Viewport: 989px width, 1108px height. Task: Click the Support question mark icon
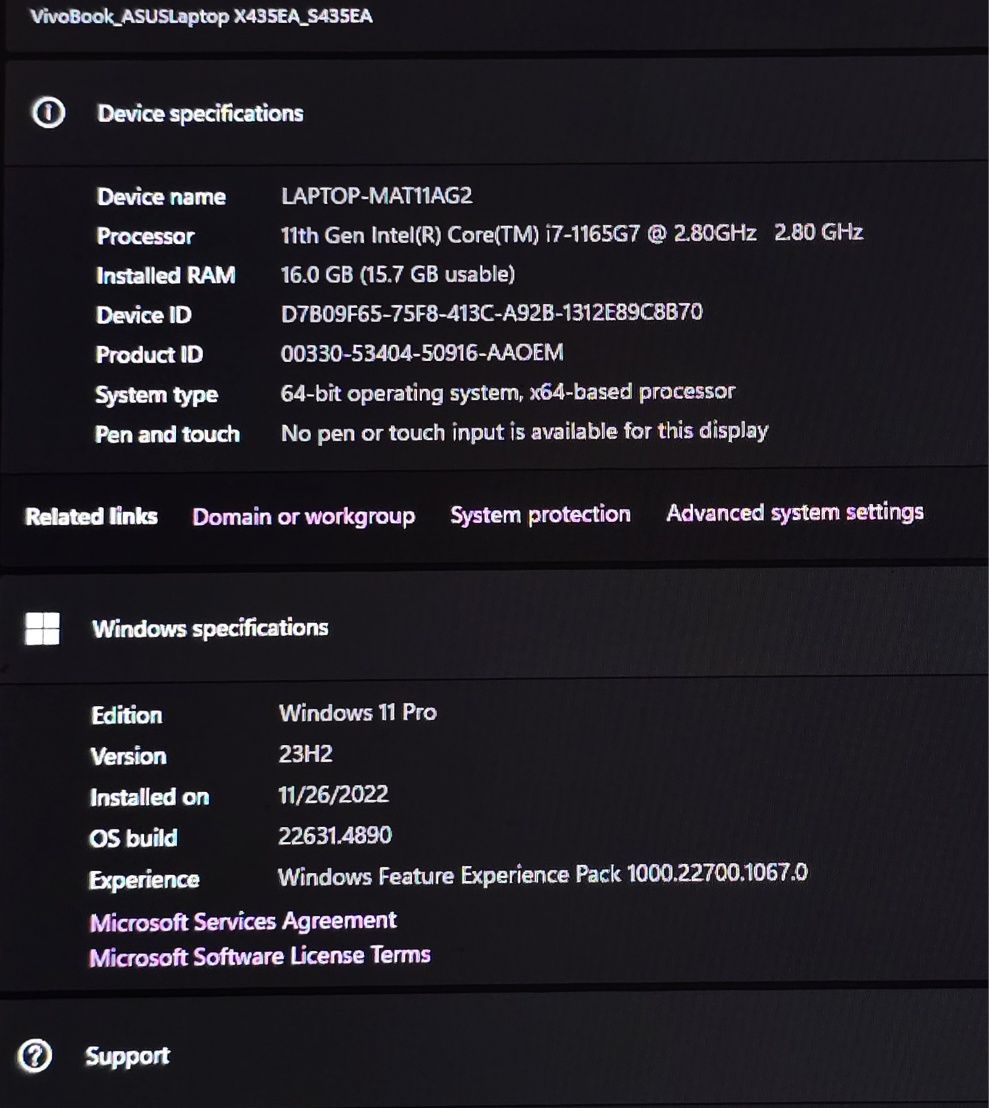[35, 1056]
